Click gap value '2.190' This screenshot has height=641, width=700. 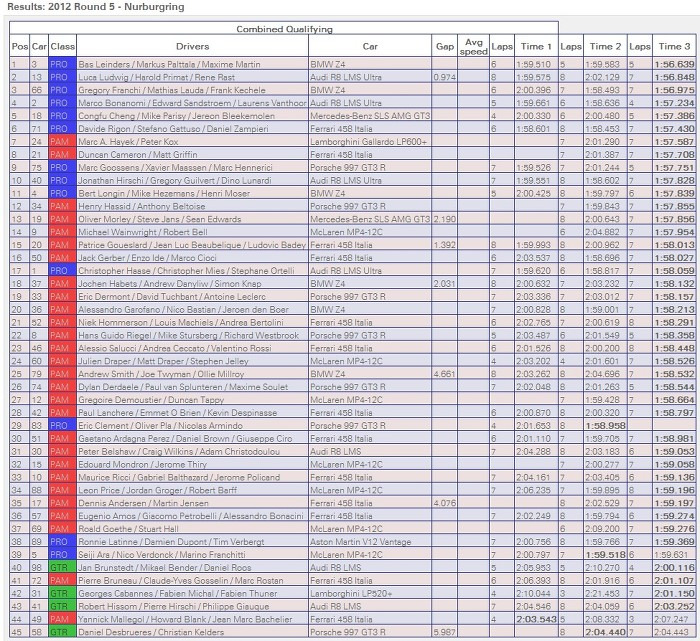pos(444,219)
